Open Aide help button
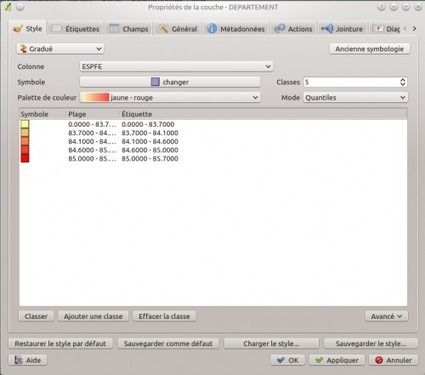 (28, 360)
